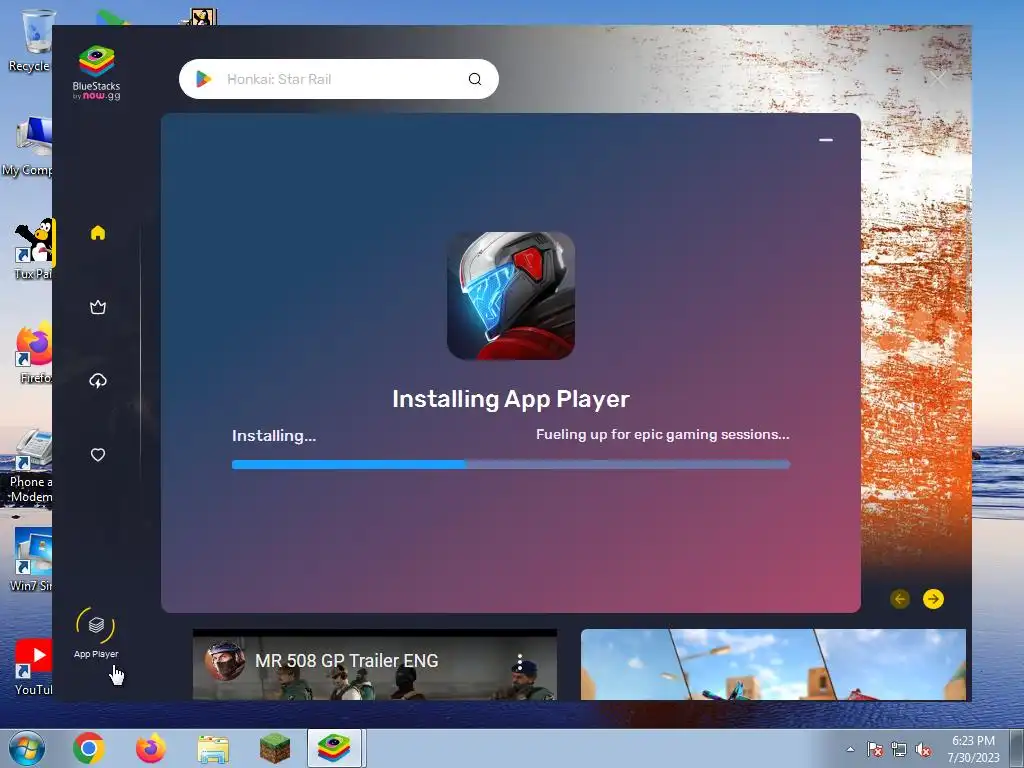Open the video three-dot options menu
1024x768 pixels.
pos(520,663)
